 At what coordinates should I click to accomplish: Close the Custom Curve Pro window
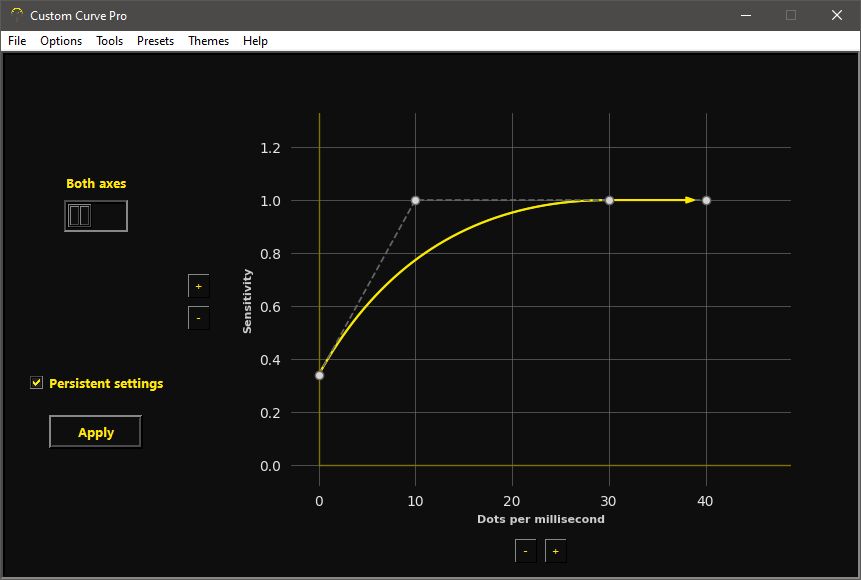pyautogui.click(x=837, y=15)
